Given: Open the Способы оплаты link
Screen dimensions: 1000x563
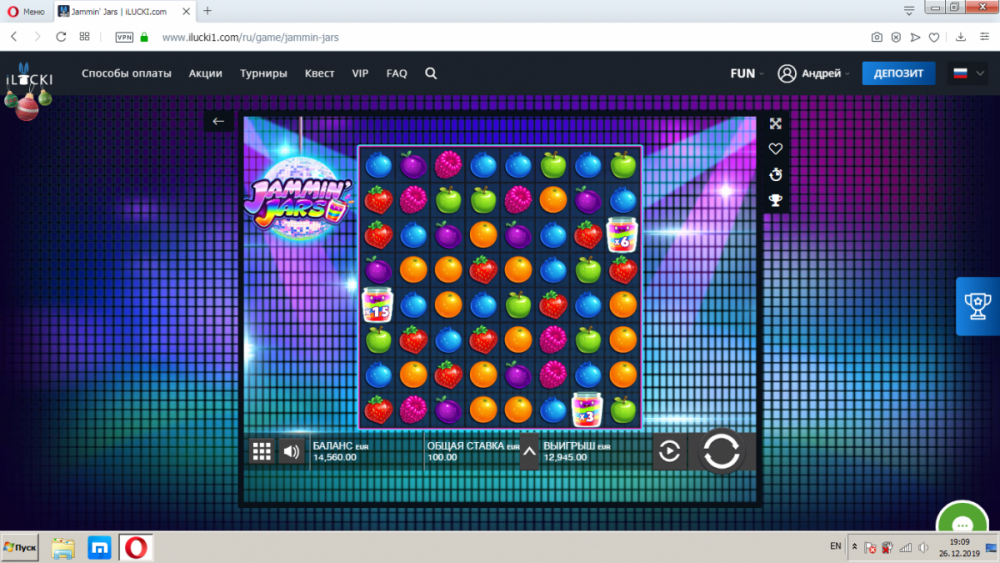Looking at the screenshot, I should click(x=127, y=73).
